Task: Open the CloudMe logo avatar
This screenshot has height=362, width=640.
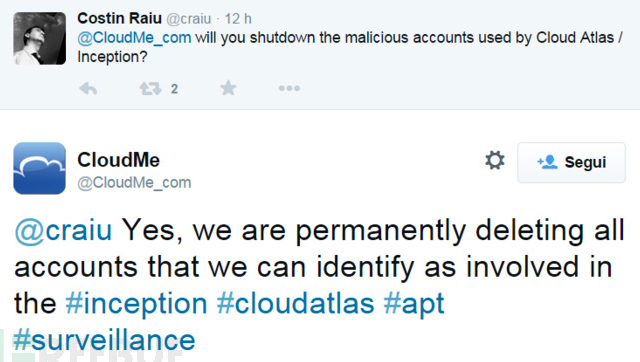Action: pyautogui.click(x=40, y=168)
